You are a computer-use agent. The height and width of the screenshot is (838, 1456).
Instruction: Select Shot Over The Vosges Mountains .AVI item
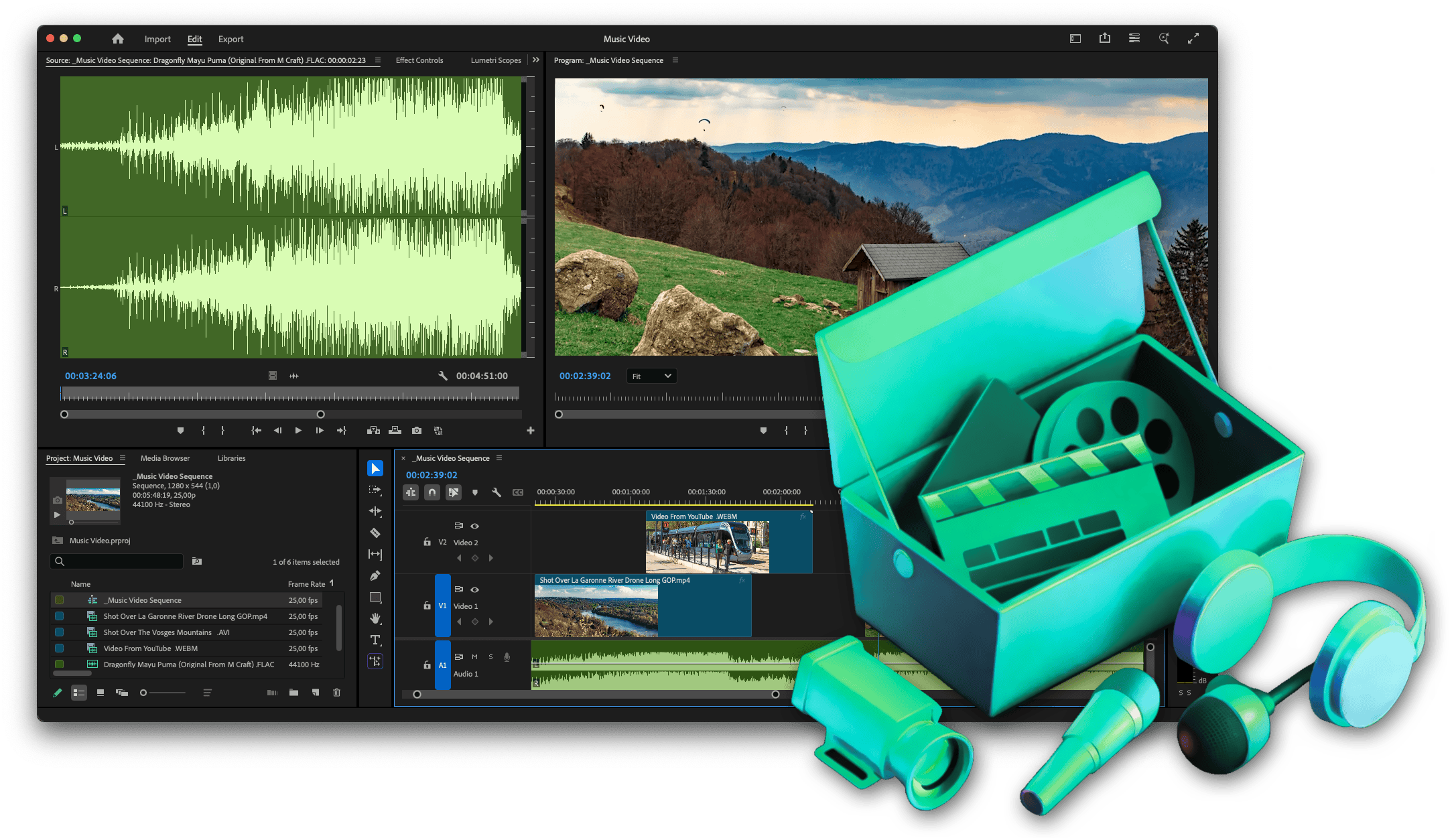coord(166,632)
